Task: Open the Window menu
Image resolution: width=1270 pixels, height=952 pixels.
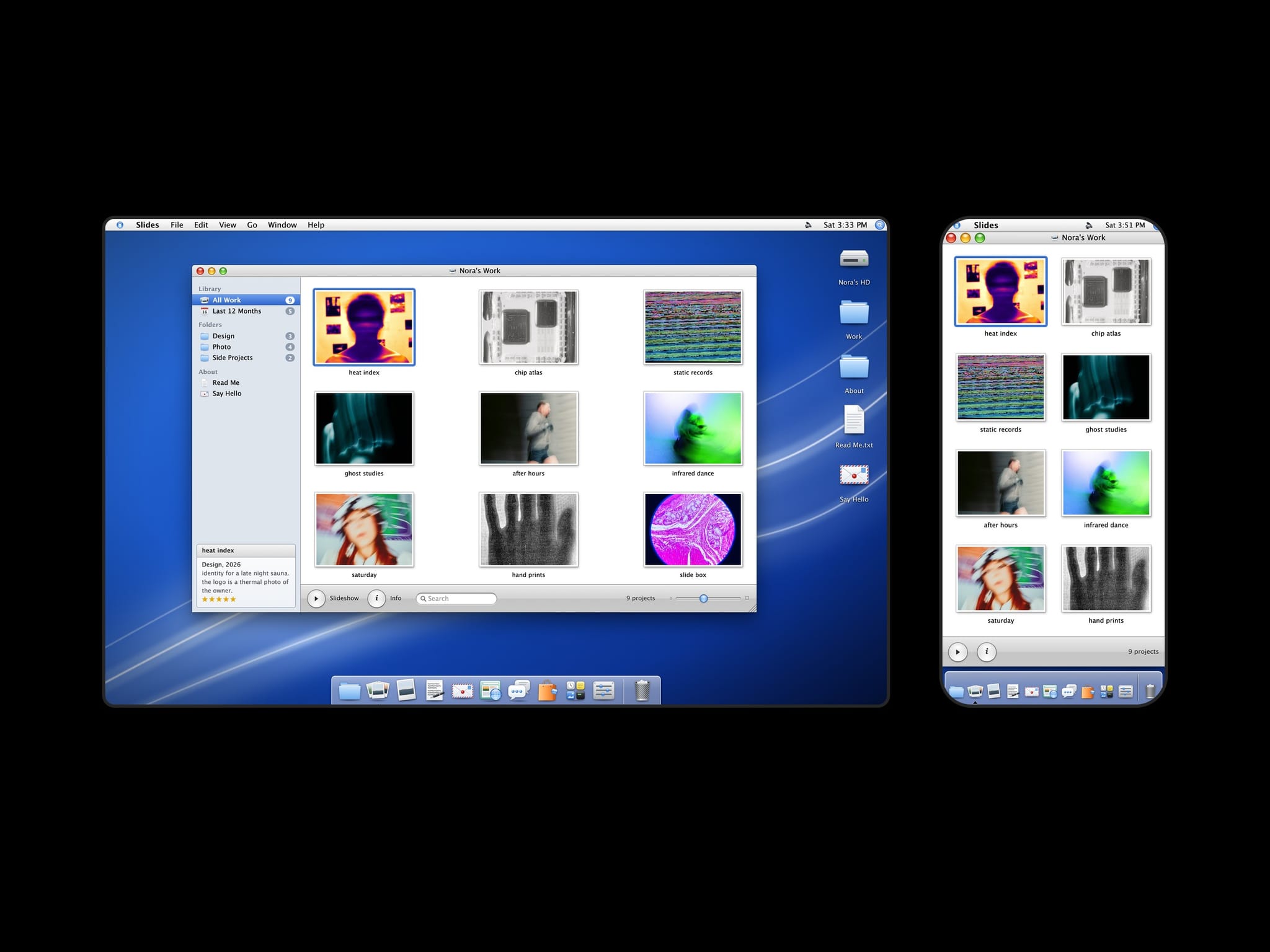Action: tap(282, 225)
